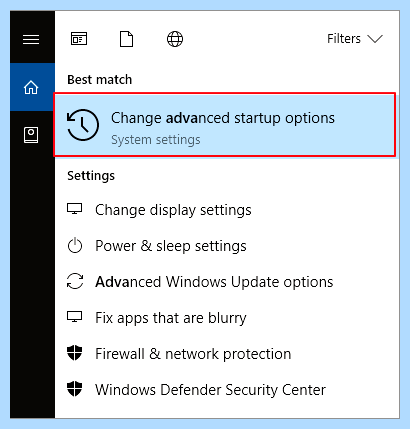Open Windows Defender Security Center
Viewport: 410px width, 429px height.
227,390
